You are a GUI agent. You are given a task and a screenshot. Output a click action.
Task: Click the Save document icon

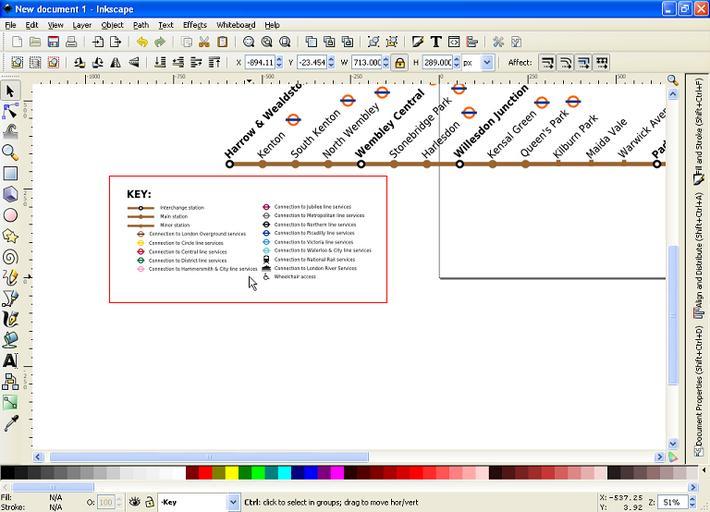pyautogui.click(x=53, y=42)
